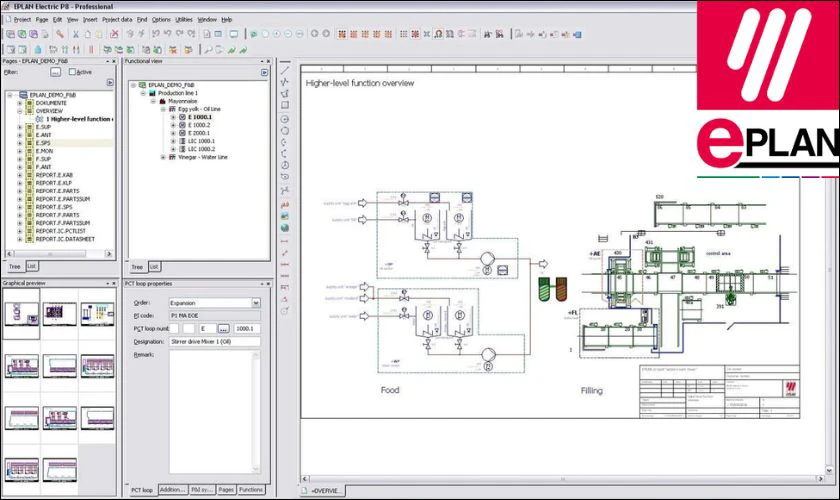Click the red double-bar icon in second toolbar
840x500 pixels.
(91, 50)
